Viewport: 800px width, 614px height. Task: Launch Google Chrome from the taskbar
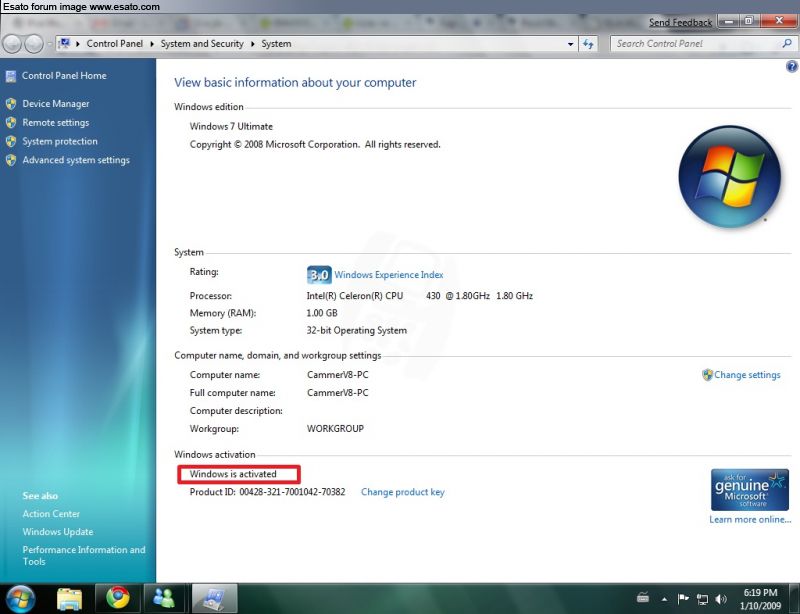pyautogui.click(x=118, y=598)
